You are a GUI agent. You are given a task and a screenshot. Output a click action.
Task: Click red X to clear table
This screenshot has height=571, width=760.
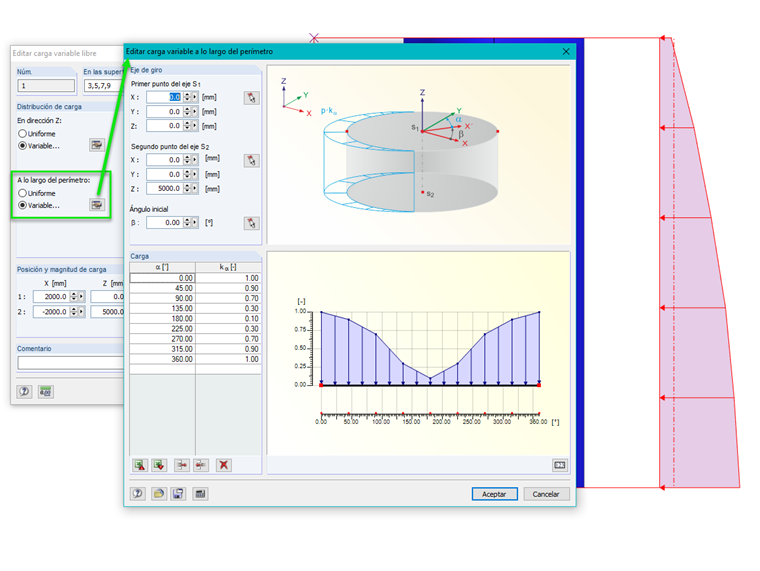point(223,465)
